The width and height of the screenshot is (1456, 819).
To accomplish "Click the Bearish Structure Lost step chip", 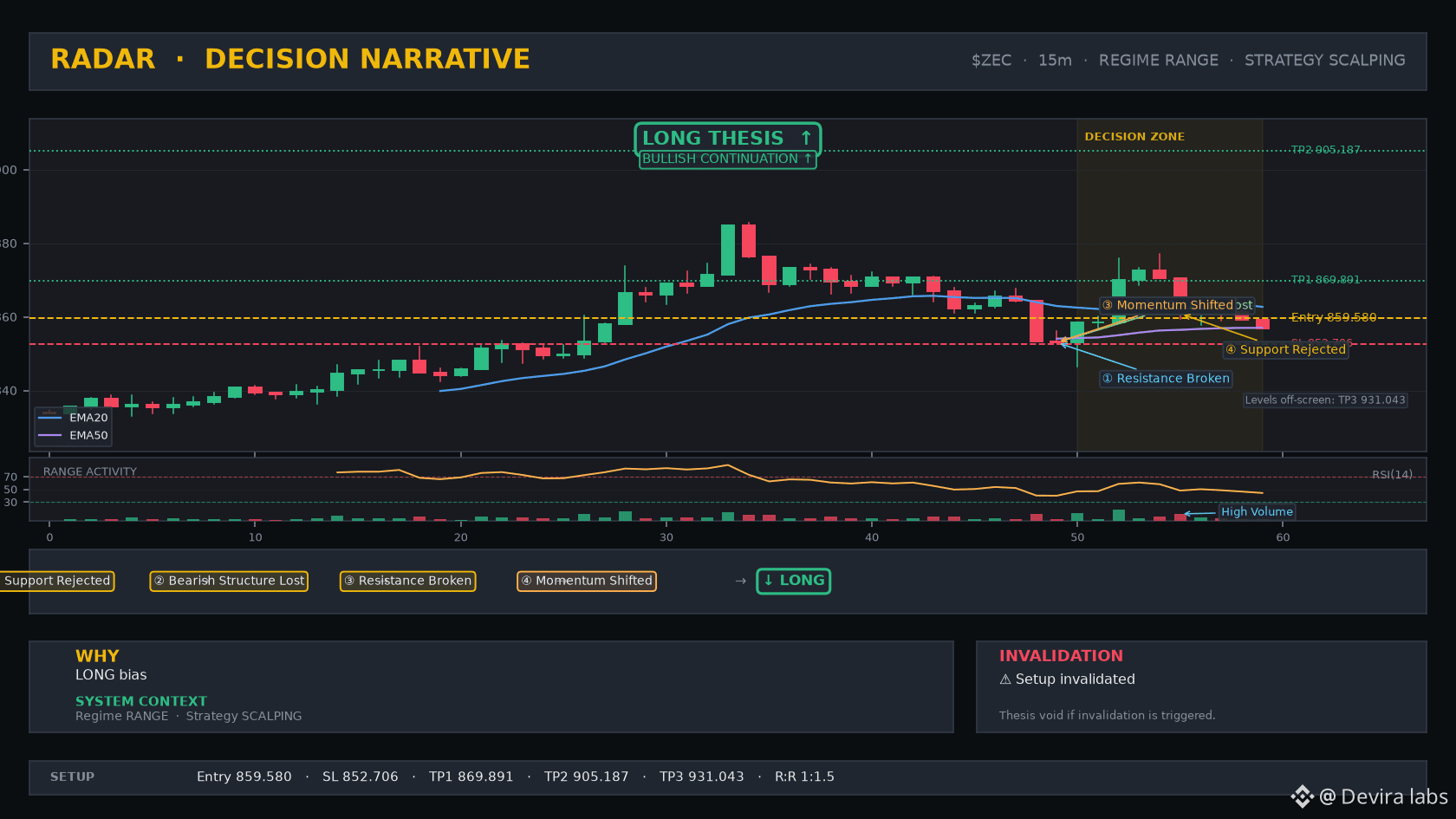I will coord(229,581).
